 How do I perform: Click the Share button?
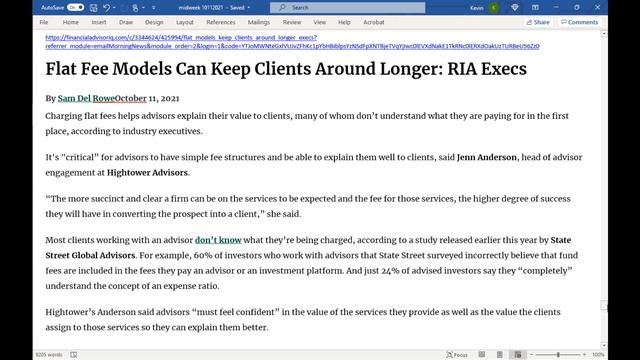[538, 22]
